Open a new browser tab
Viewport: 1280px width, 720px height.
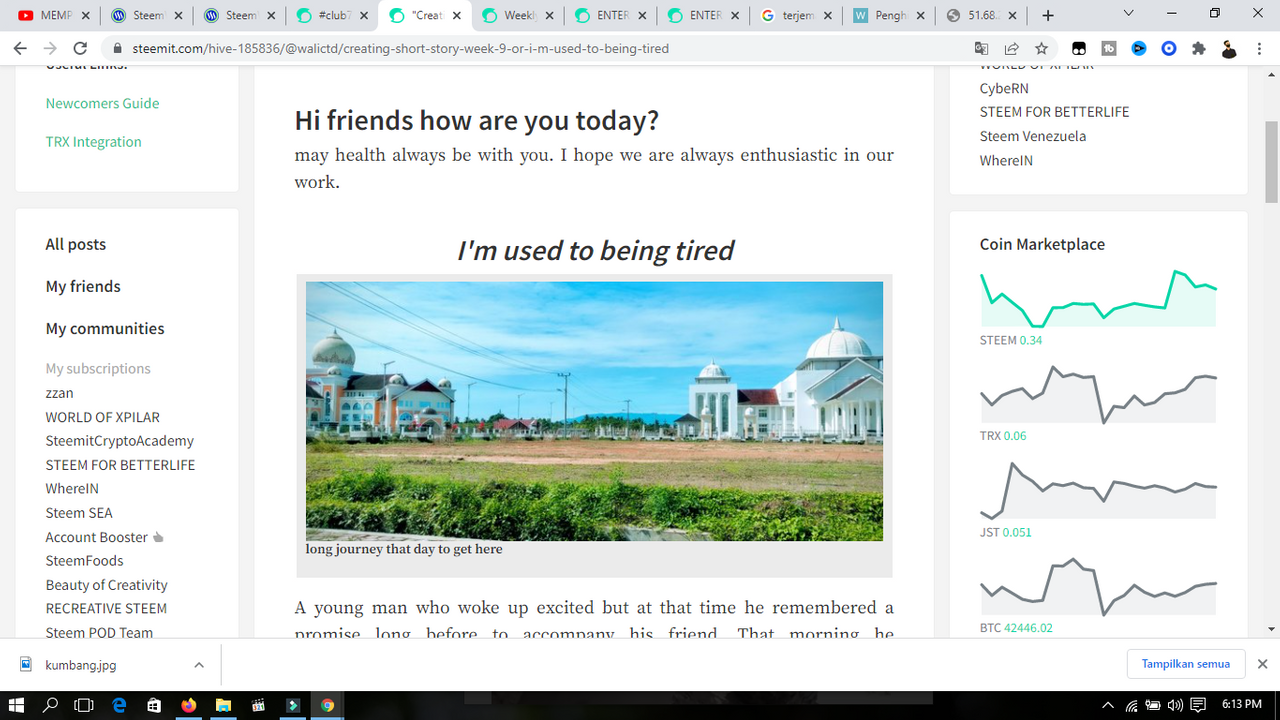pos(1048,15)
